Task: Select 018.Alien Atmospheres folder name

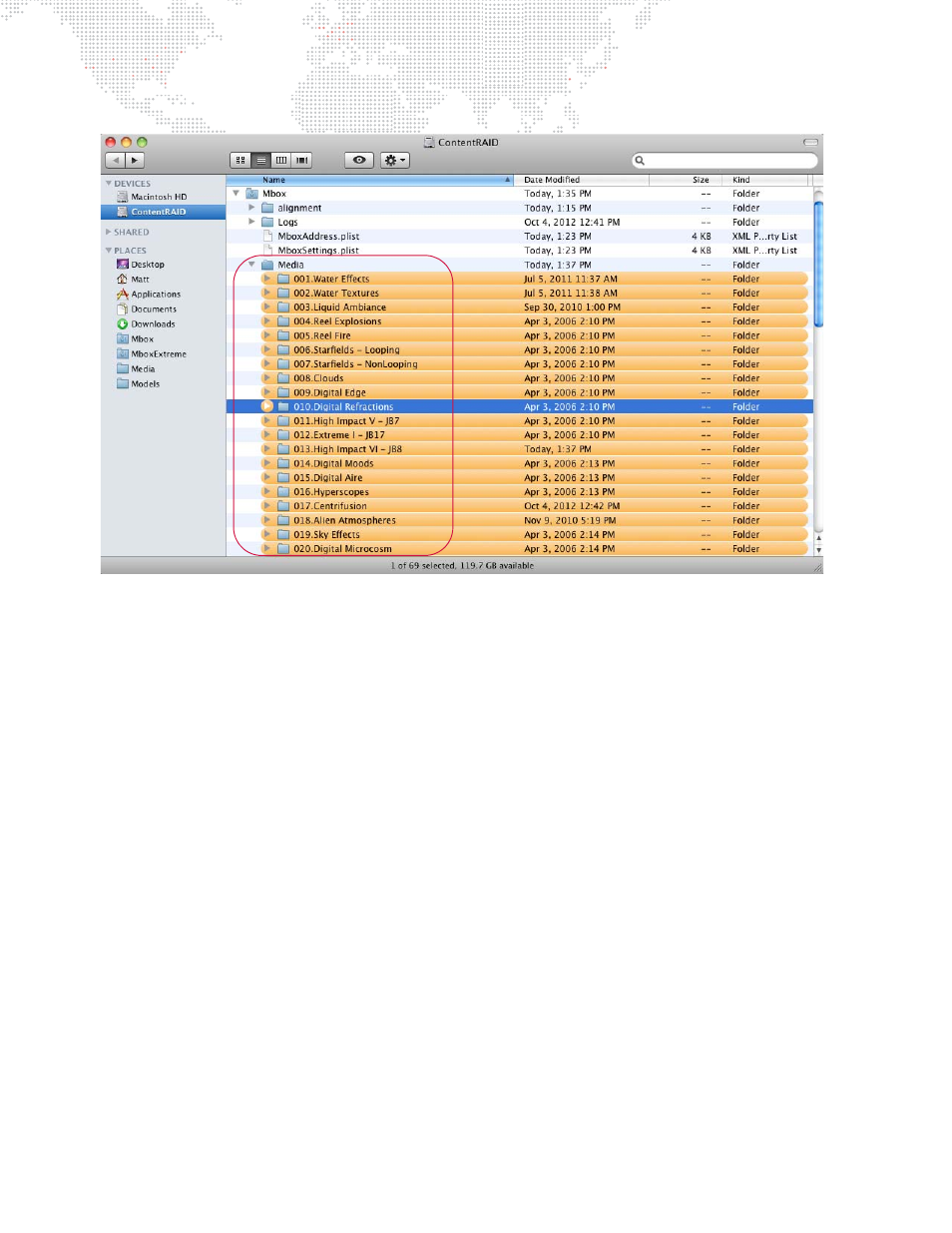Action: (344, 520)
